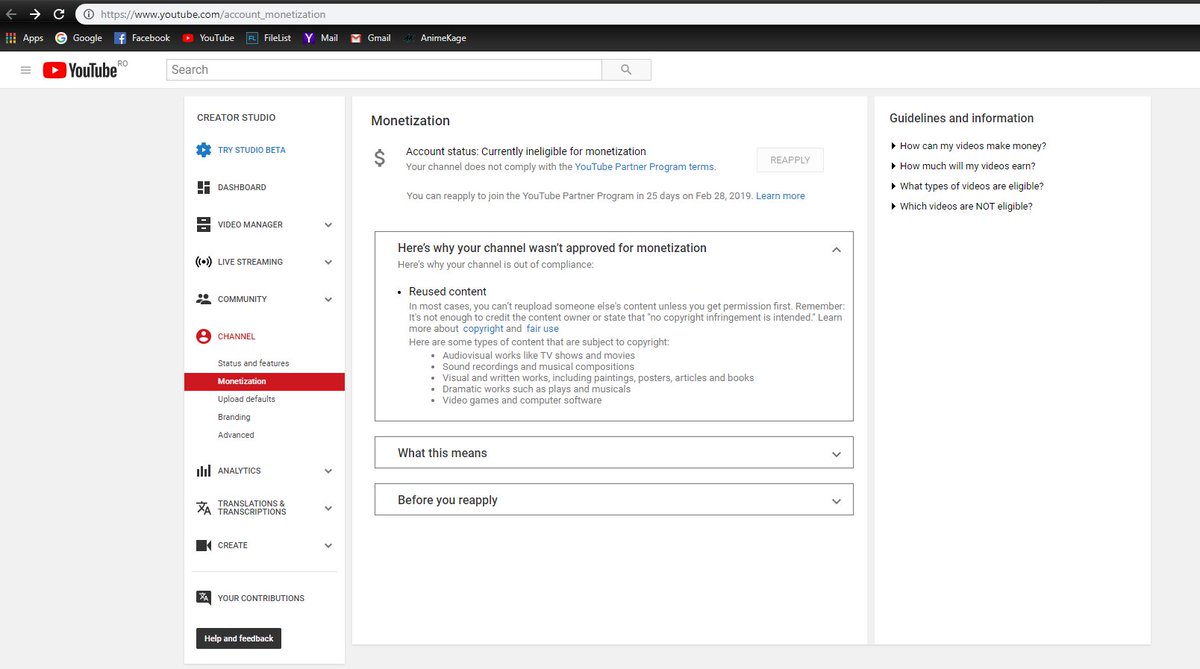Collapse the 'wasn't approved for monetization' panel
The image size is (1200, 669).
click(x=836, y=249)
